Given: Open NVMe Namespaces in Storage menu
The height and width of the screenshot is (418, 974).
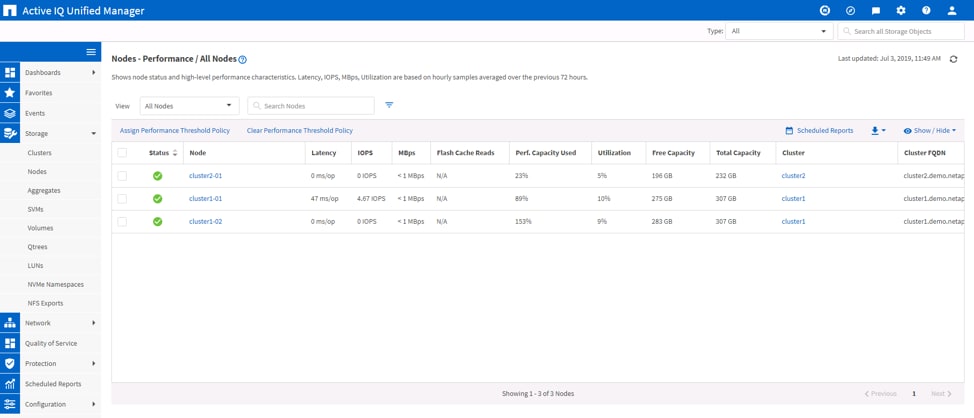Looking at the screenshot, I should coord(55,284).
